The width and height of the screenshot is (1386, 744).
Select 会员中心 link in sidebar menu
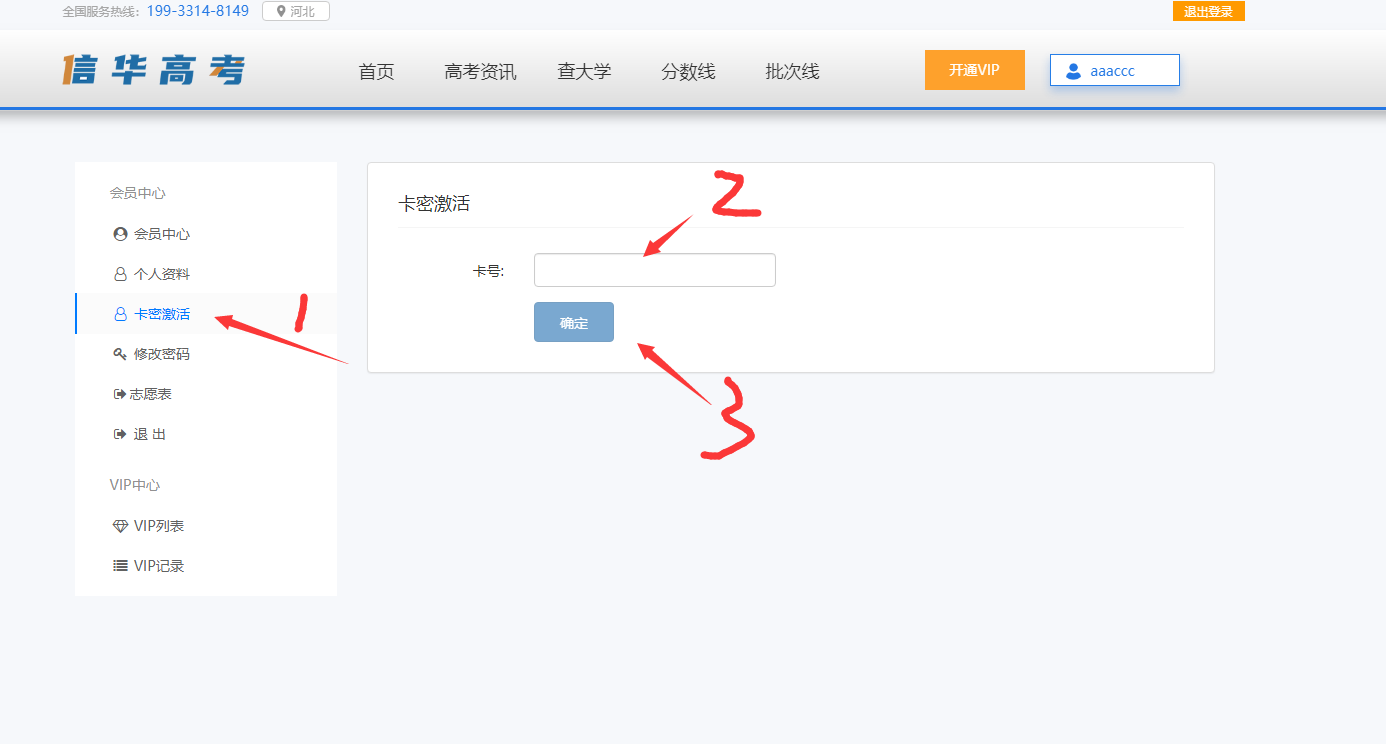tap(162, 234)
